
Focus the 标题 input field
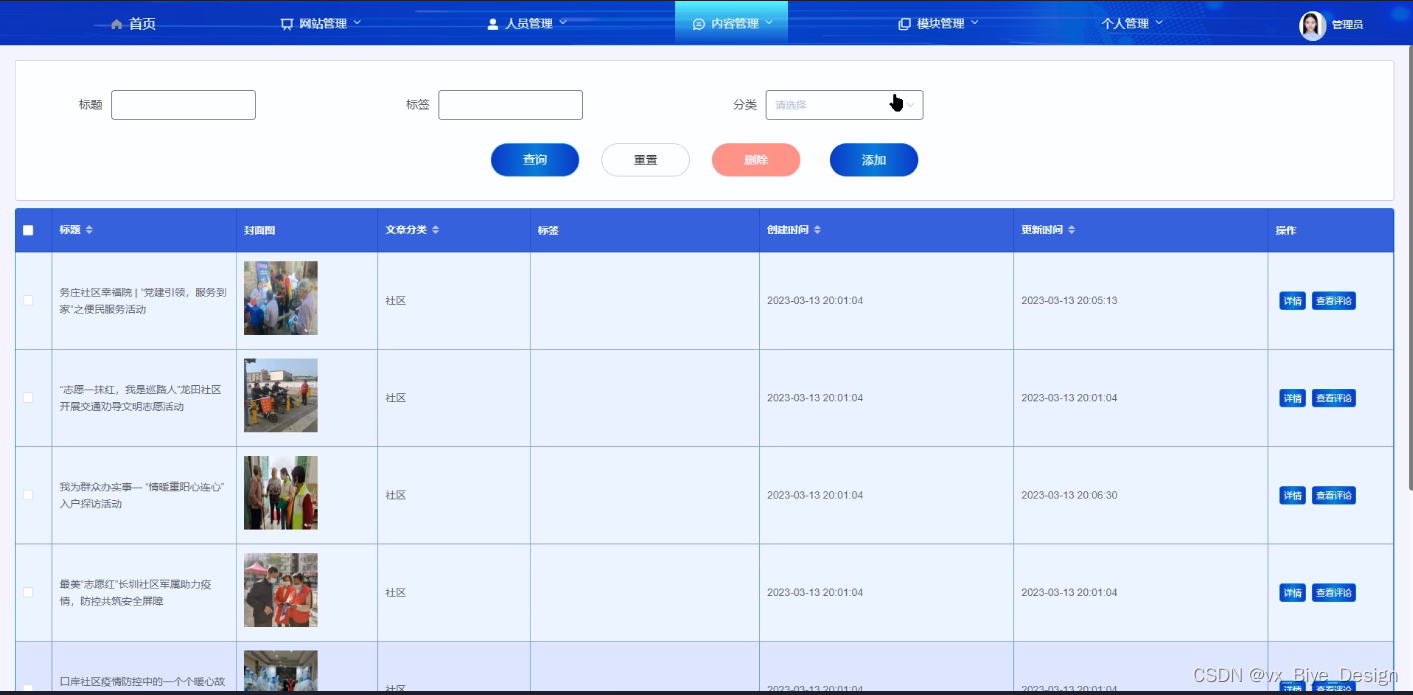pos(183,105)
